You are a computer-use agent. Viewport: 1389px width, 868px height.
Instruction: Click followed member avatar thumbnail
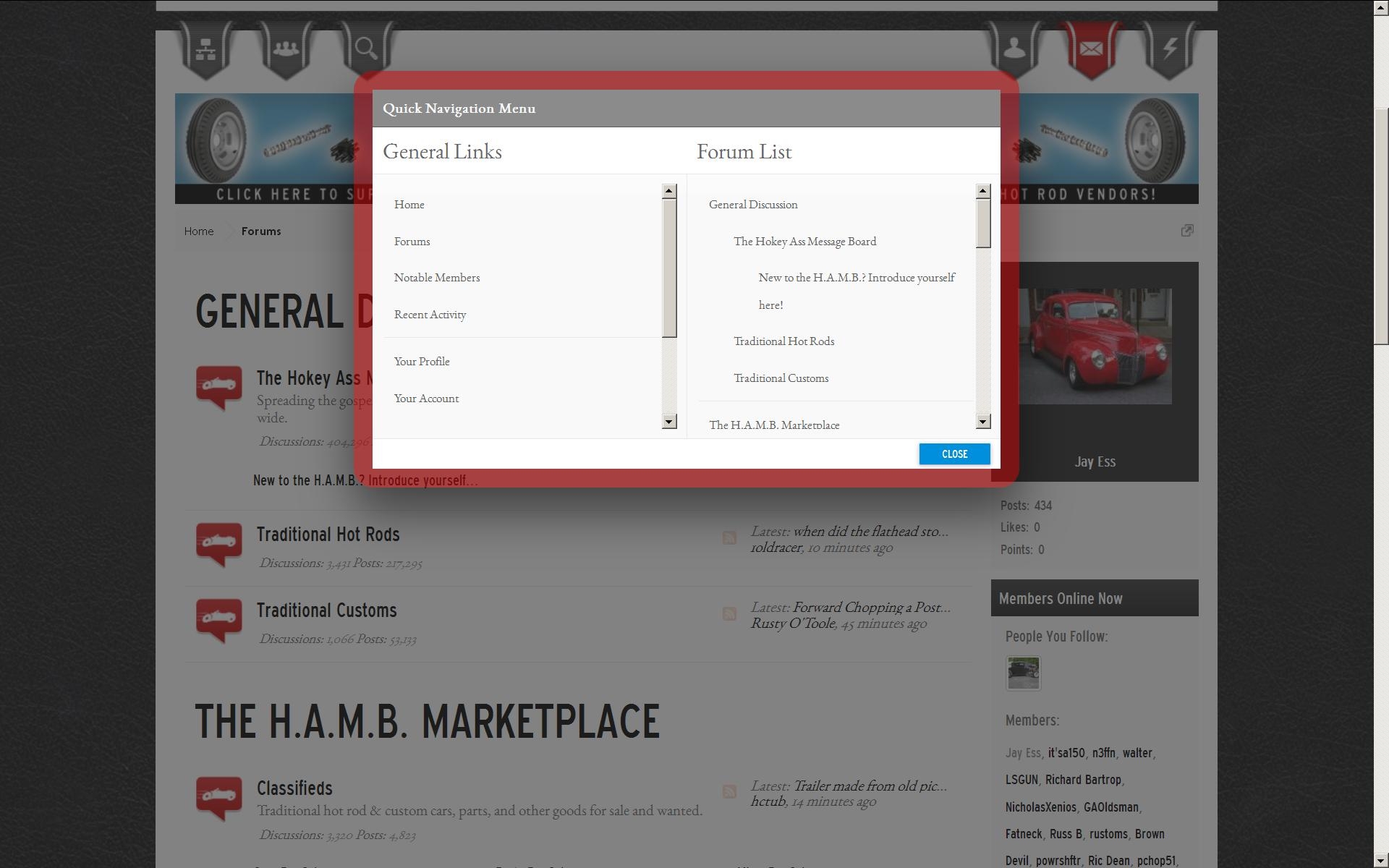(x=1023, y=673)
